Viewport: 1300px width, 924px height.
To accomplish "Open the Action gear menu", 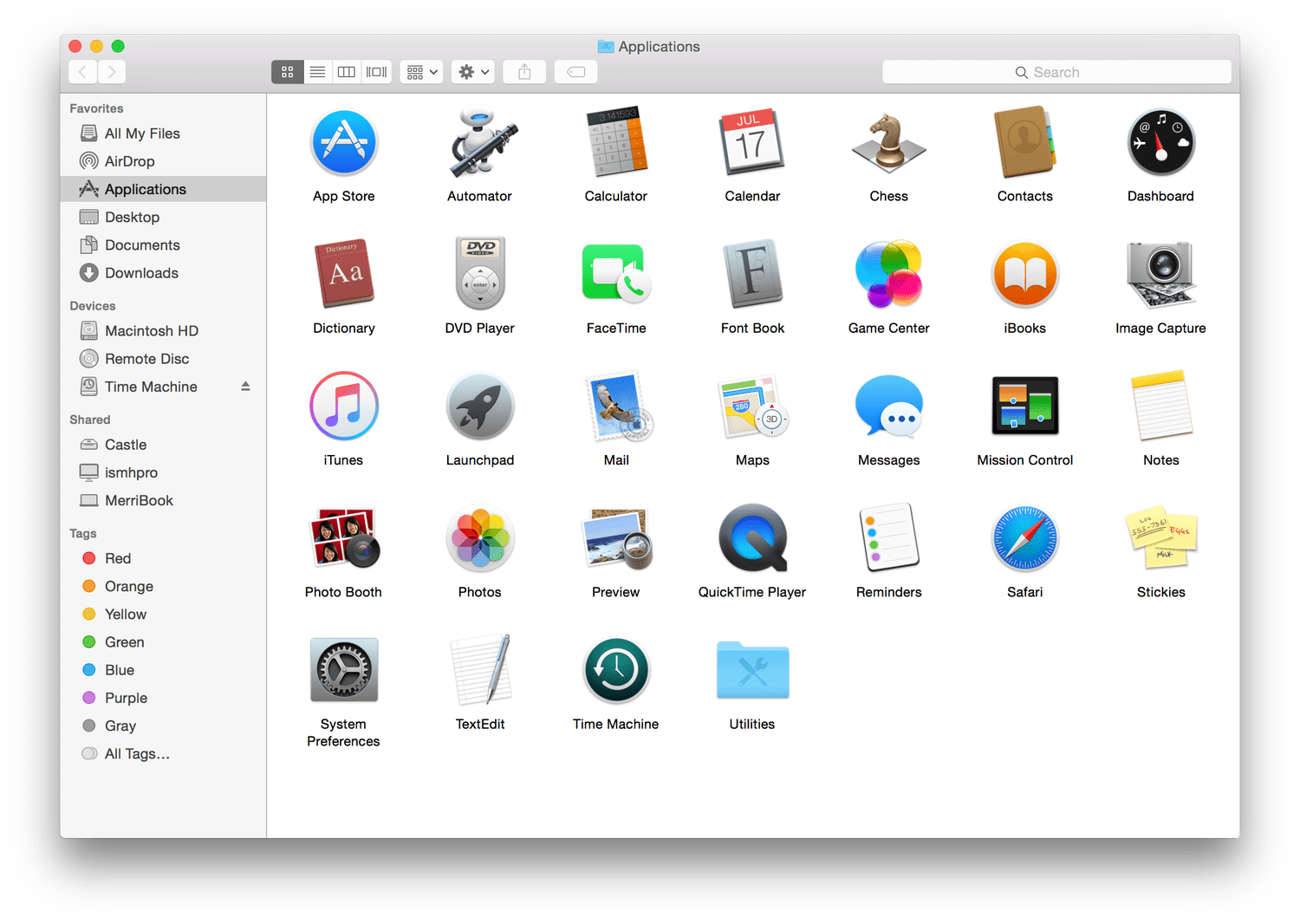I will (x=472, y=72).
